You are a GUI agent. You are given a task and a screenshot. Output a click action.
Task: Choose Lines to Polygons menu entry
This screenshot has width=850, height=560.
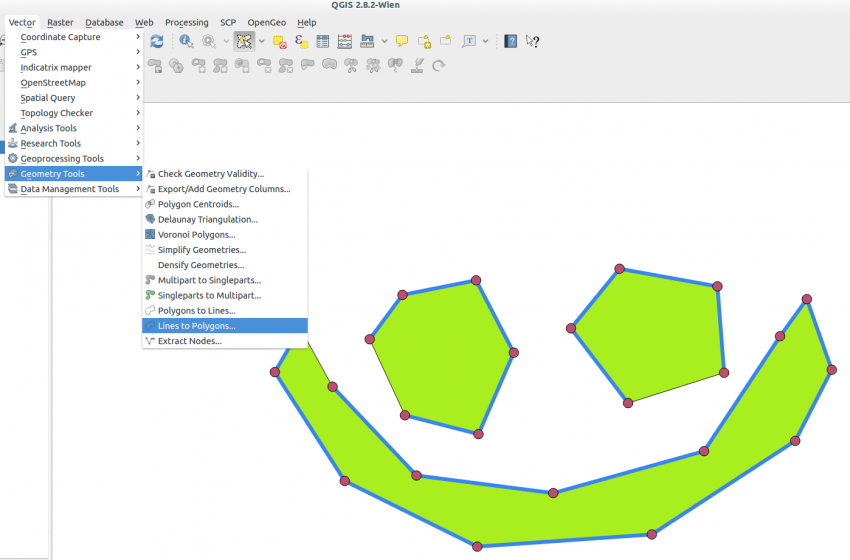pyautogui.click(x=196, y=326)
